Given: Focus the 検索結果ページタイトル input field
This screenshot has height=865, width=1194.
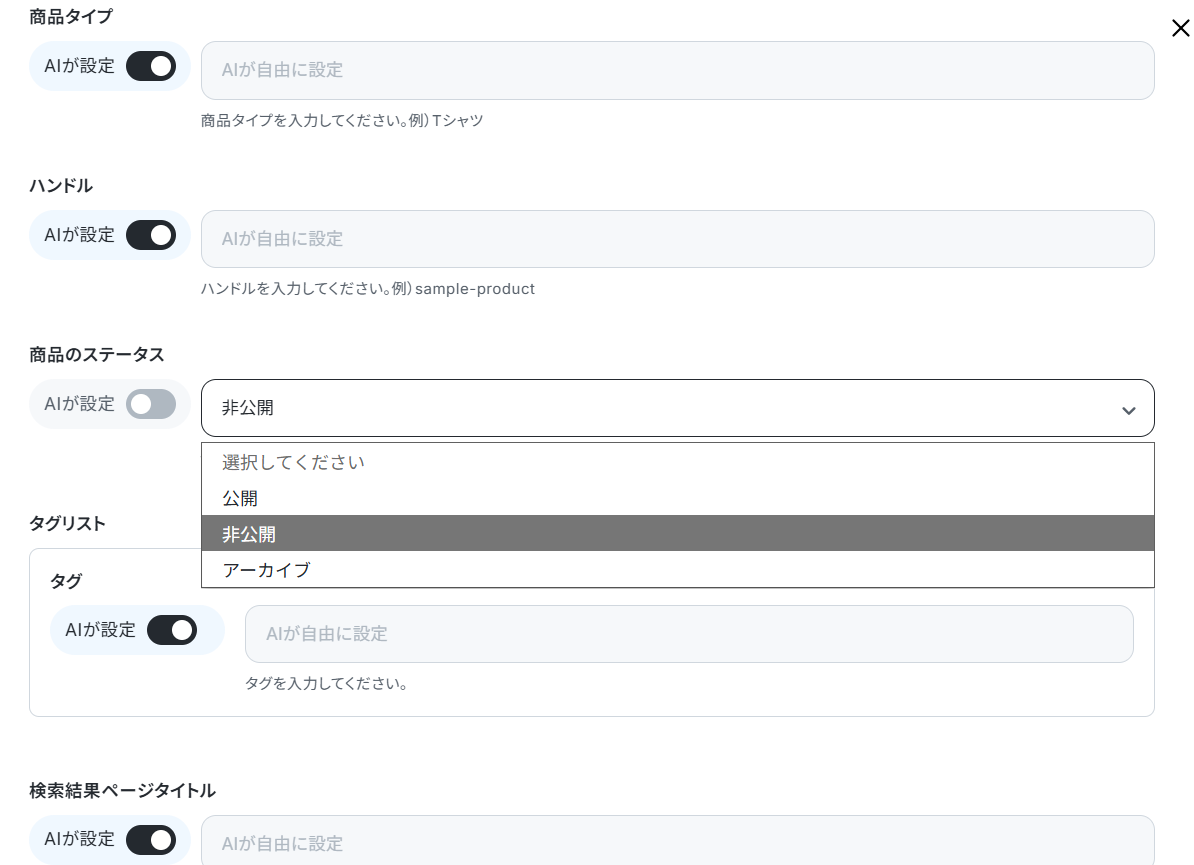Looking at the screenshot, I should pos(677,843).
